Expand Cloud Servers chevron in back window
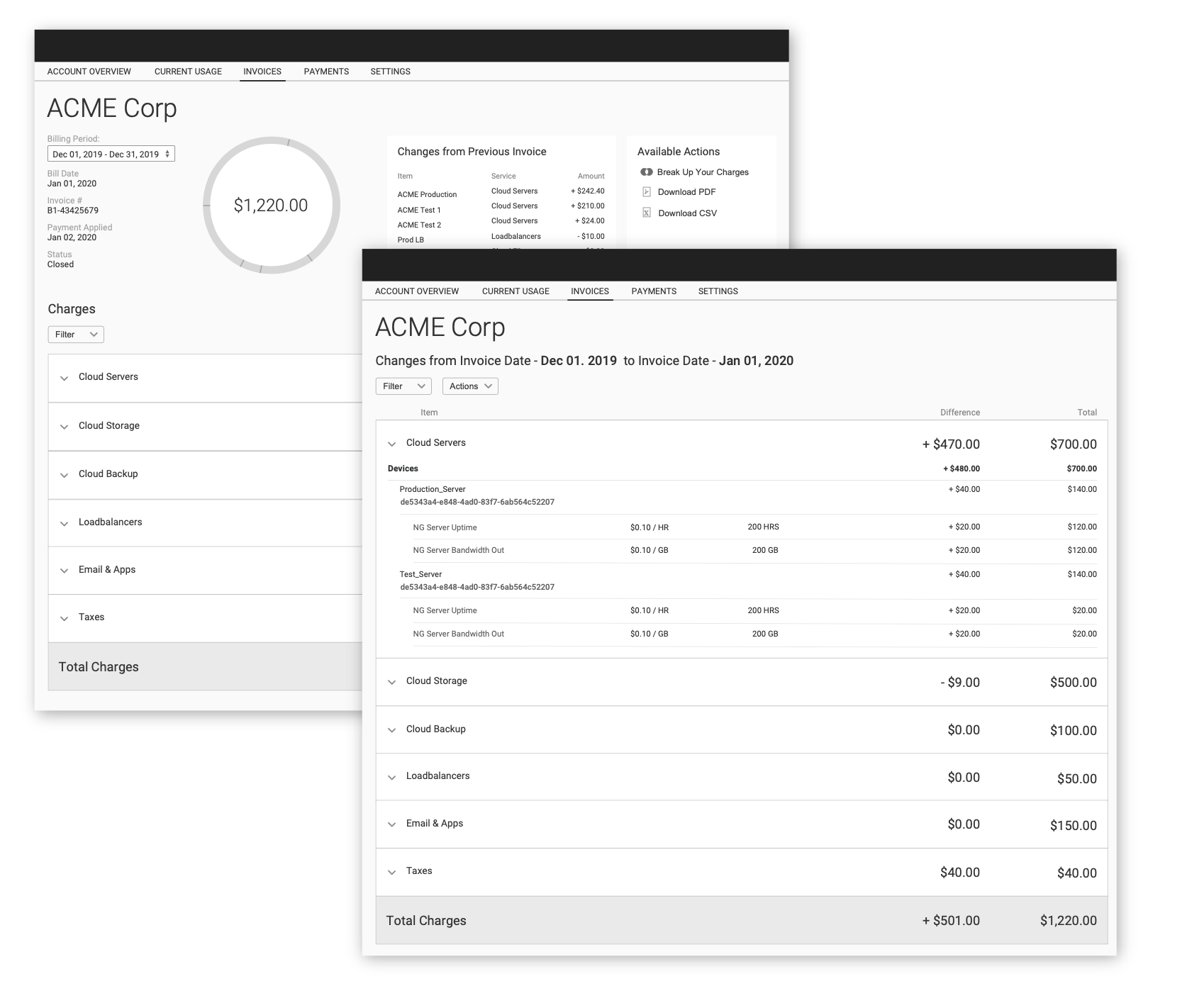Screen dimensions: 1187x1008 coord(64,378)
